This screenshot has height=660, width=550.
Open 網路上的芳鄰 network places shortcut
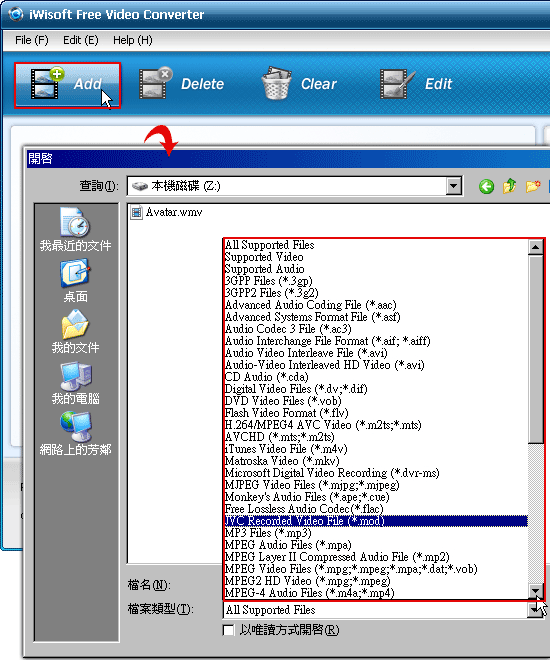tap(75, 434)
